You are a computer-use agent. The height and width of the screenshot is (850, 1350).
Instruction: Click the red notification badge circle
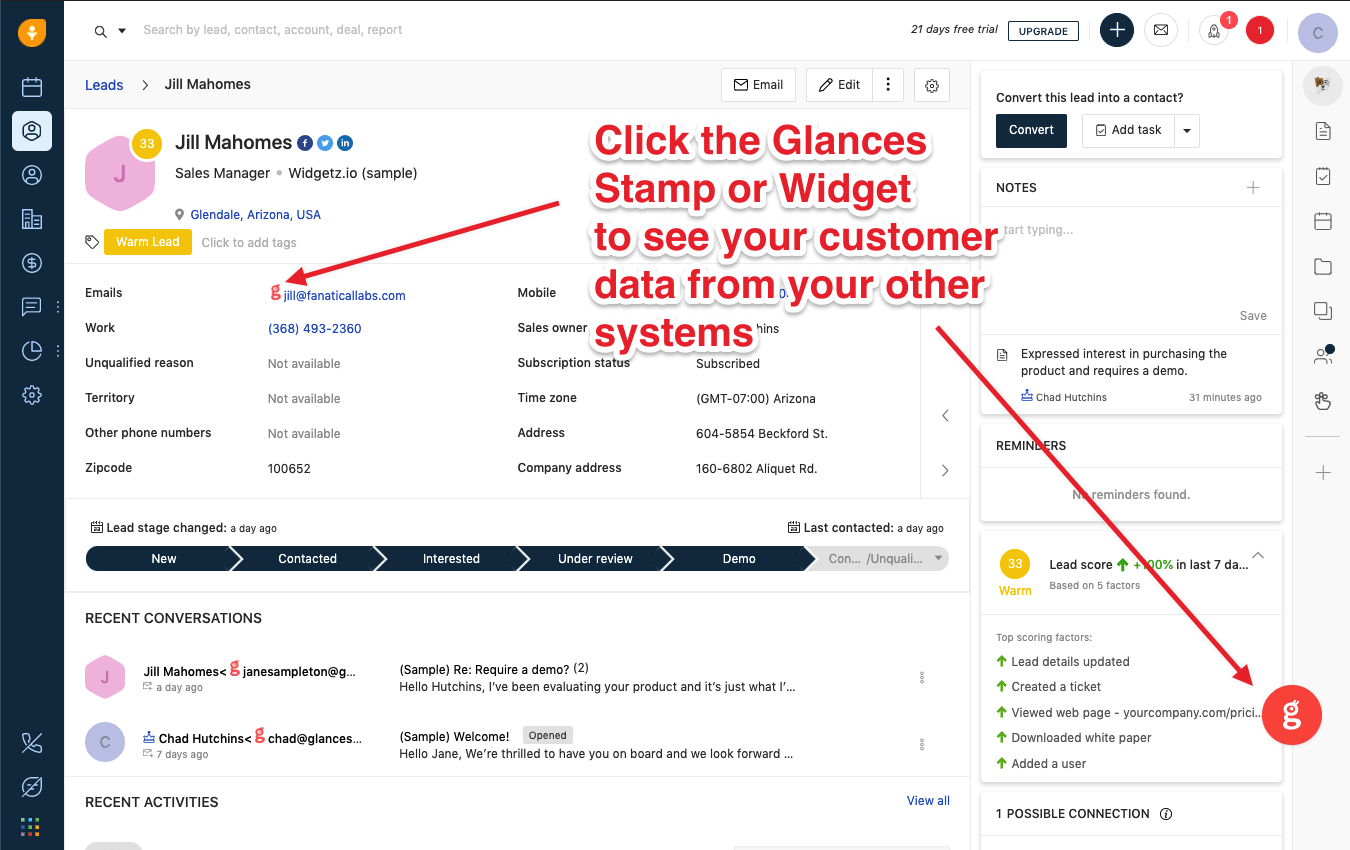pyautogui.click(x=1259, y=31)
